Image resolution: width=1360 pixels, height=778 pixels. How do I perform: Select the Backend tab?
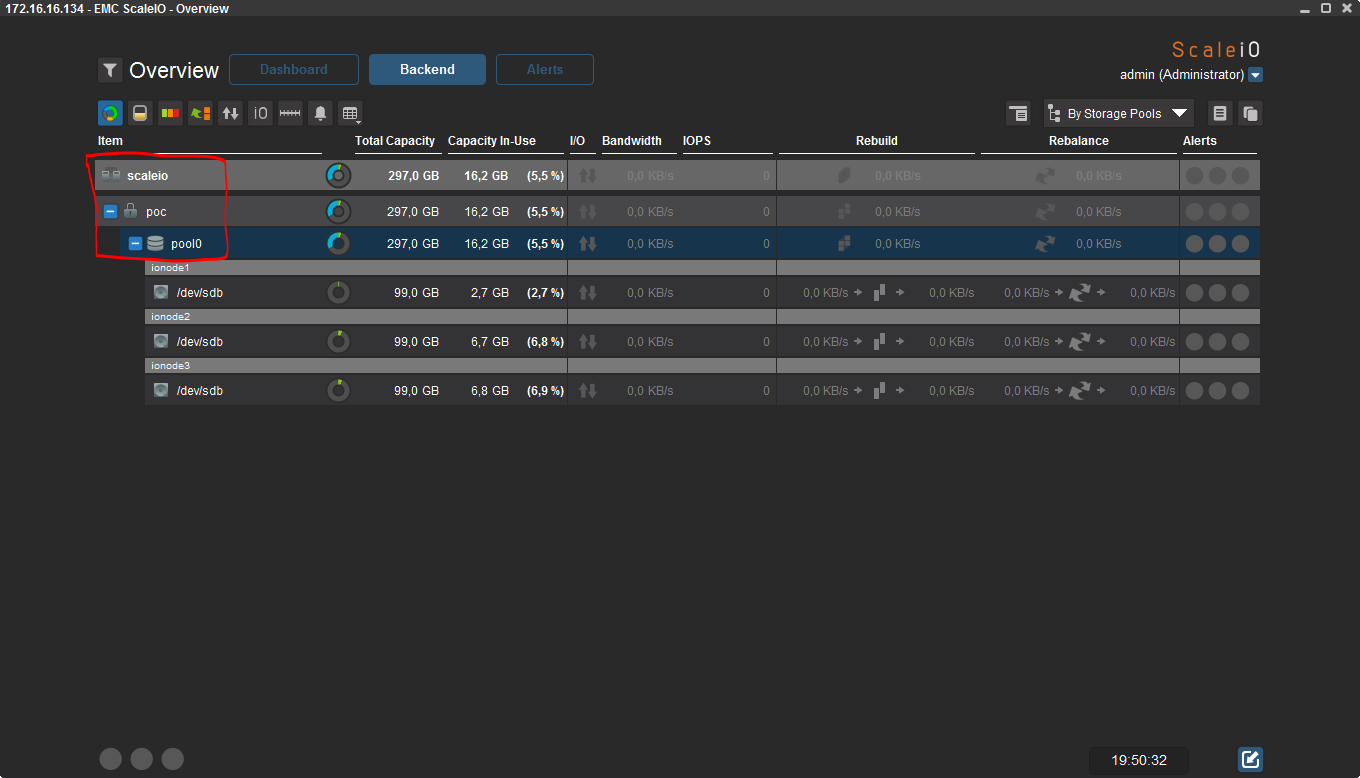tap(427, 70)
